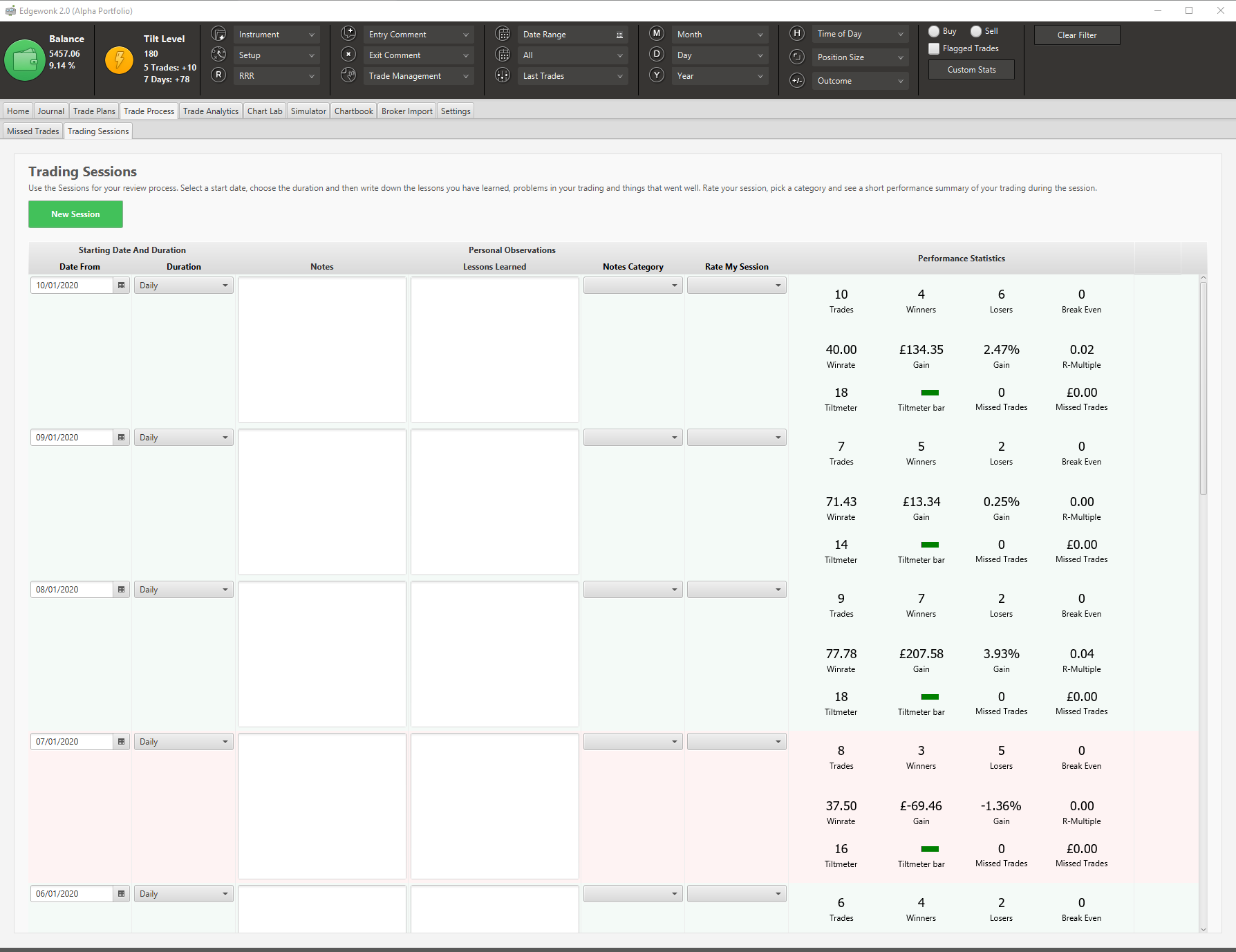
Task: Click the icon beside Trade Management filter
Action: click(348, 75)
